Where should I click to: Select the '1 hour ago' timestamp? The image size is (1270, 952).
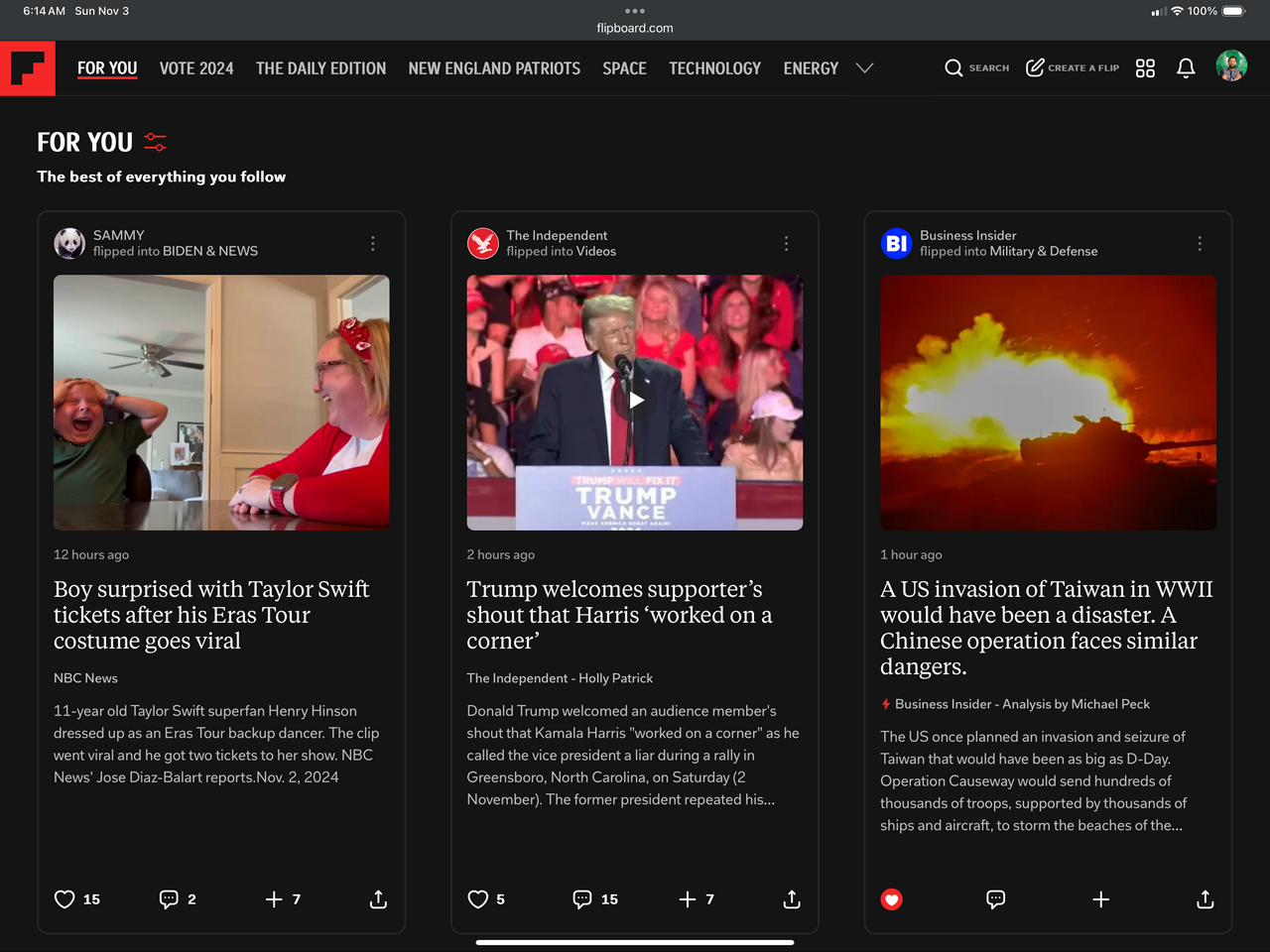[x=912, y=555]
